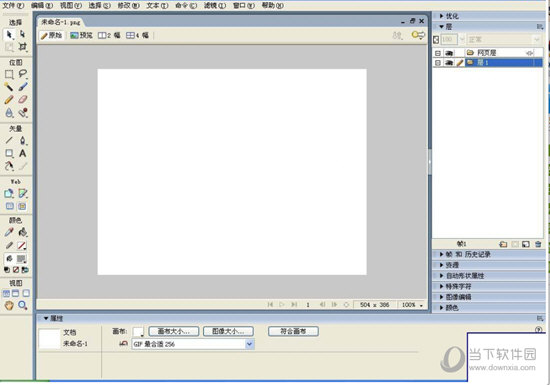Expand the 资源 panel
550x385 pixels.
pos(442,265)
